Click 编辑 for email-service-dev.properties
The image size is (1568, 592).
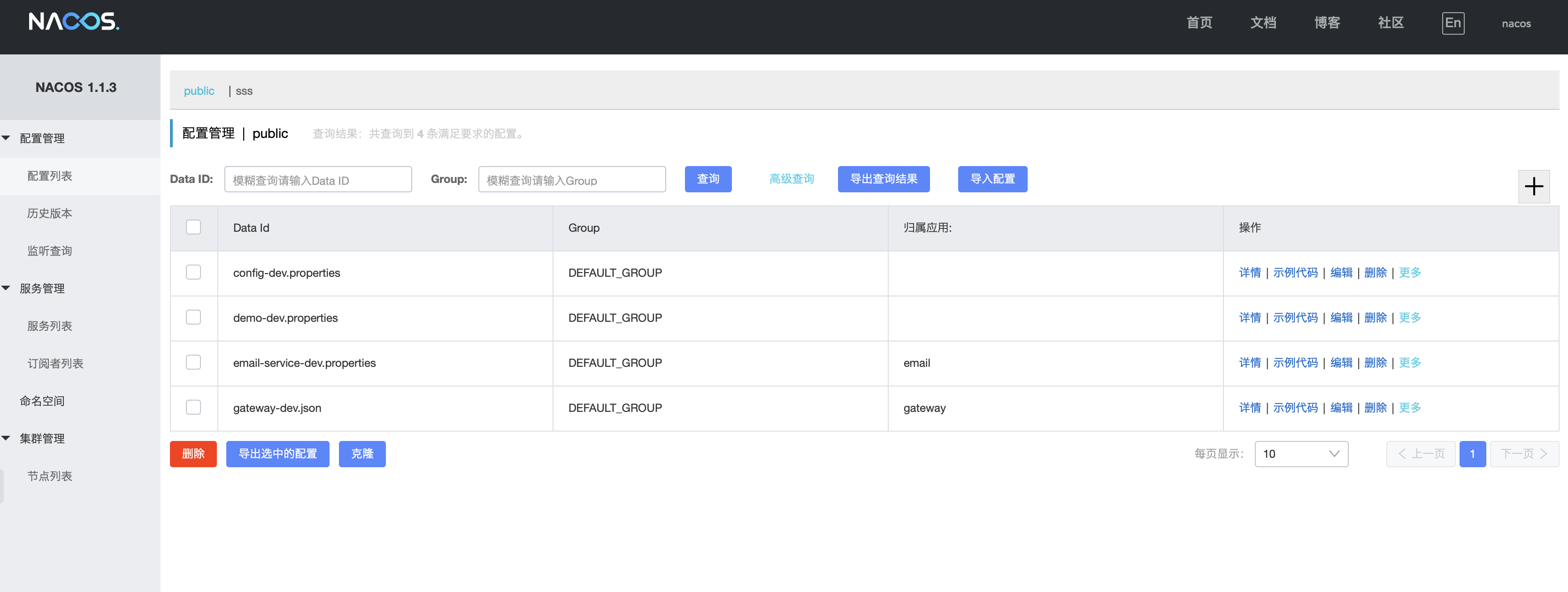point(1341,362)
